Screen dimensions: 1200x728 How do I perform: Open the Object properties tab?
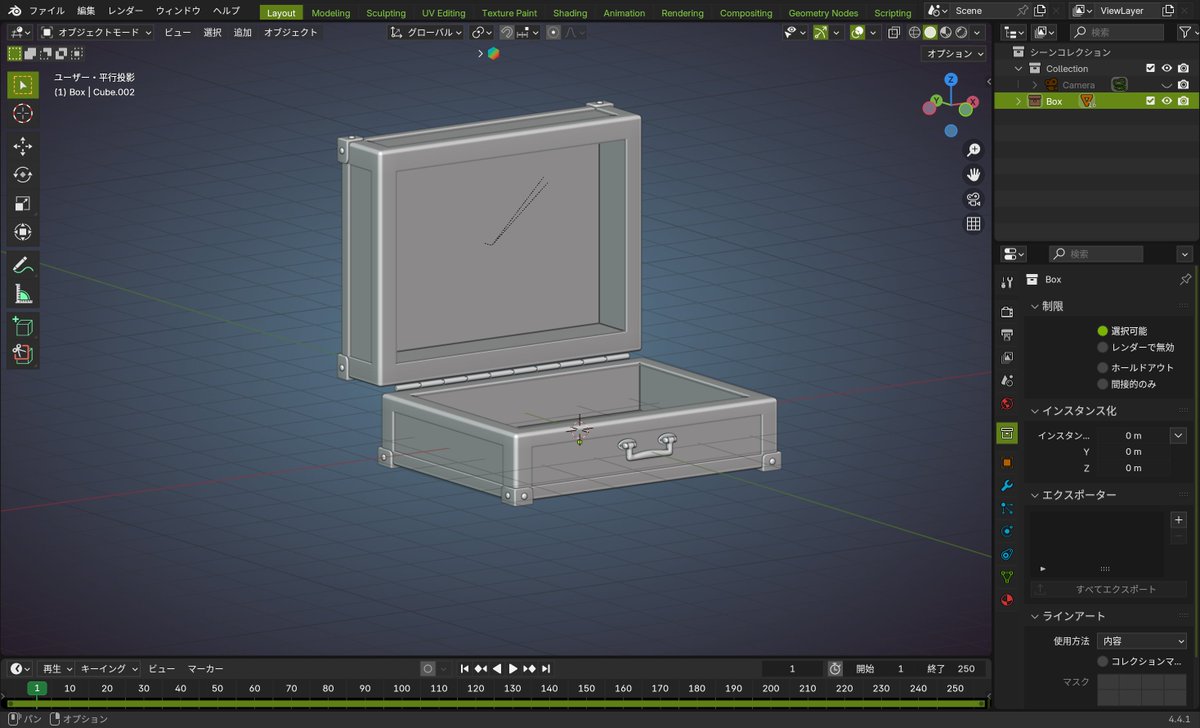pos(1007,462)
